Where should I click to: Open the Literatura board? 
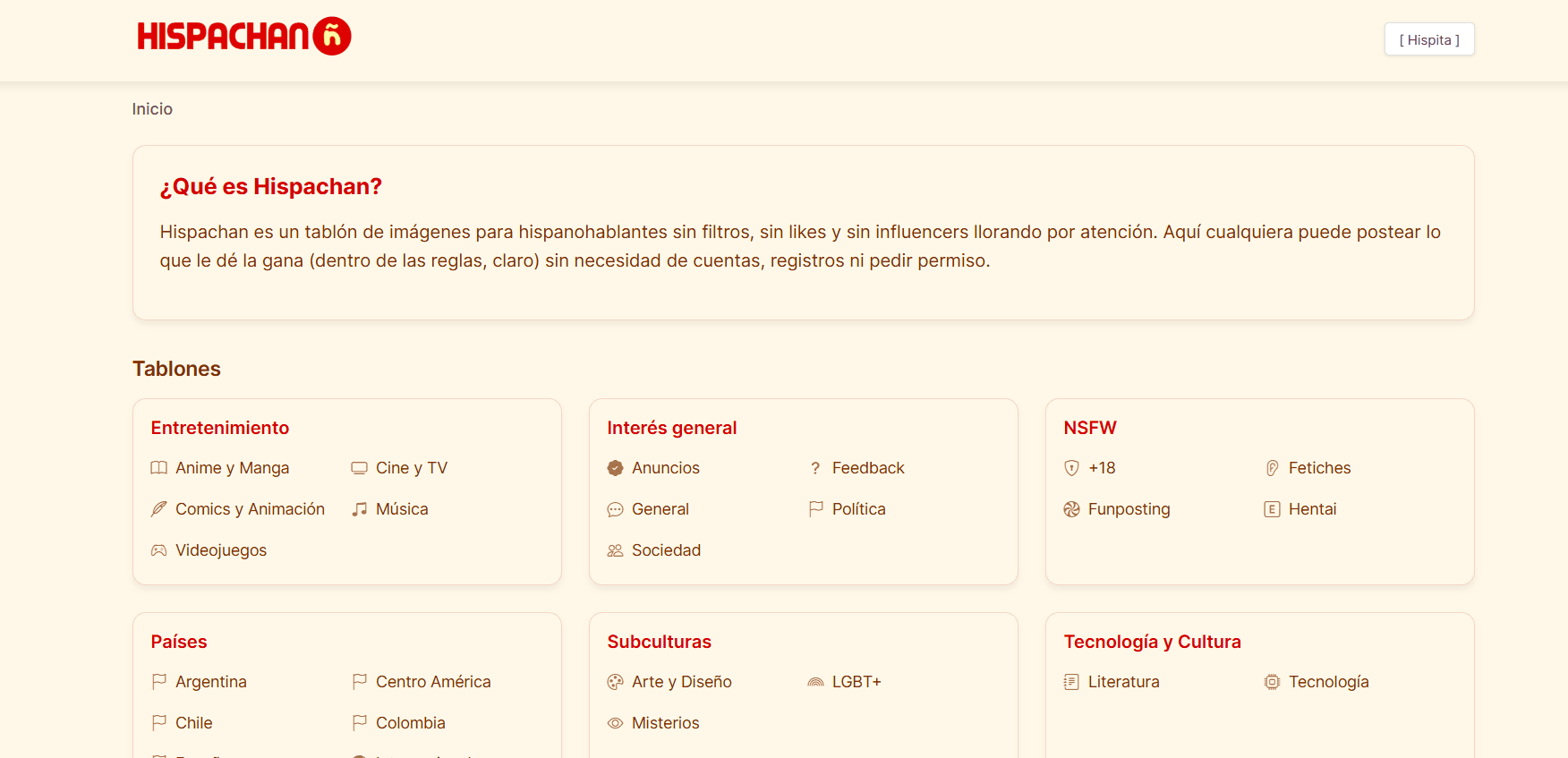coord(1123,681)
